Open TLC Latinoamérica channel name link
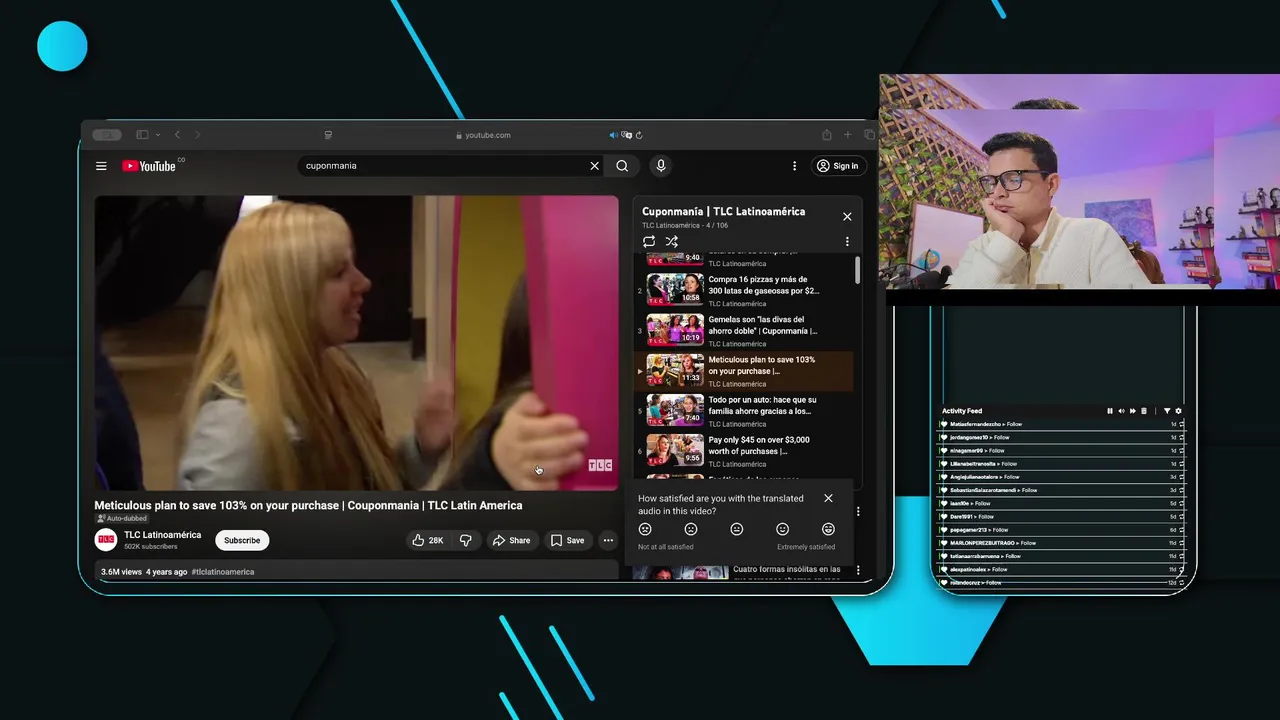The image size is (1280, 720). coord(162,535)
